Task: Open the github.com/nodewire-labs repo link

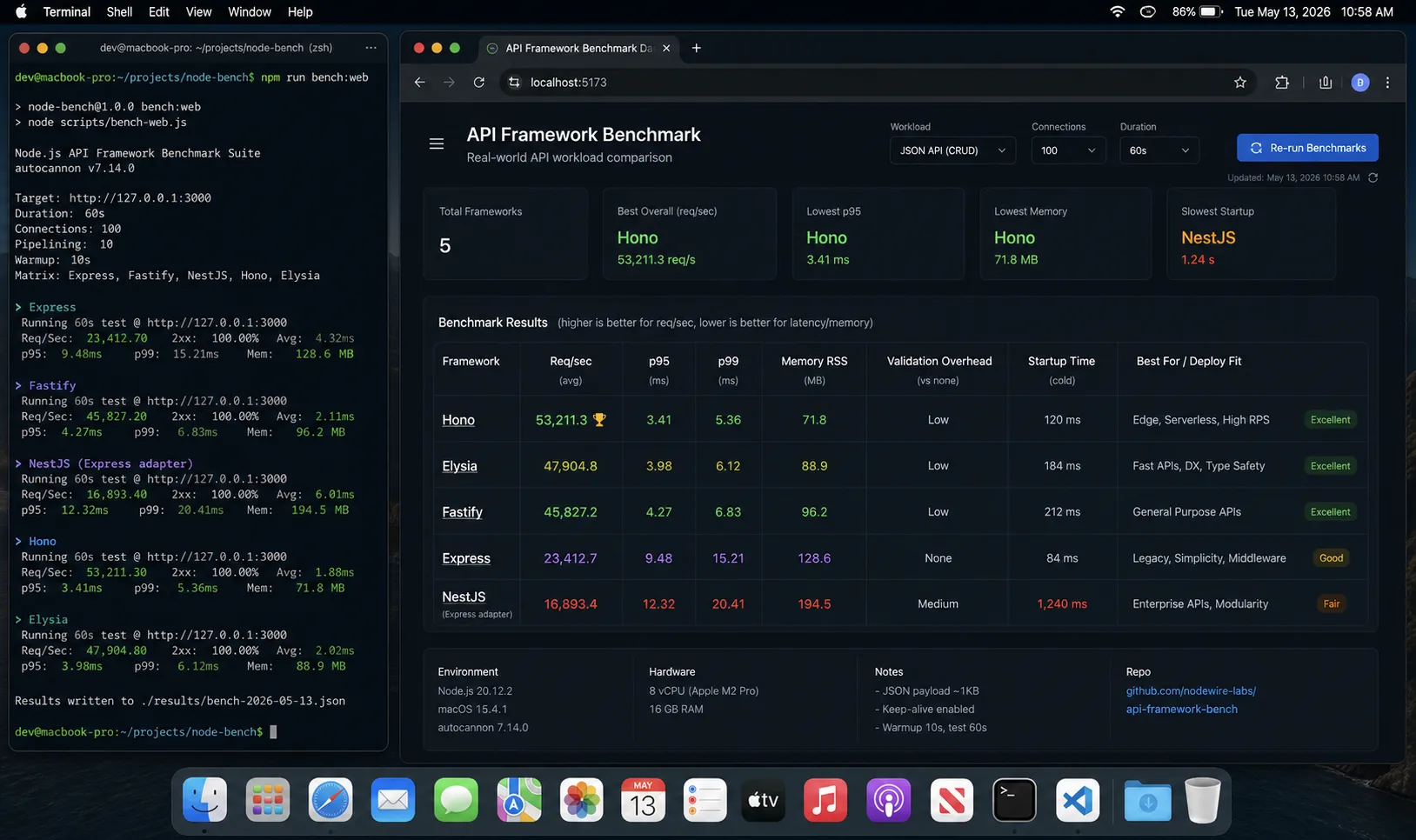Action: coord(1191,700)
